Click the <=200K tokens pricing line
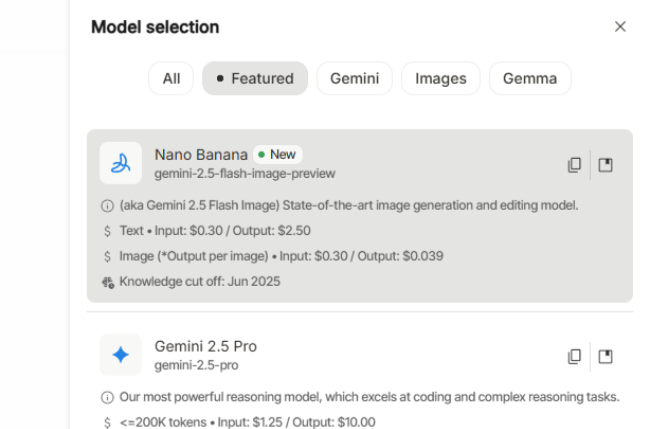The image size is (650, 429). tap(247, 422)
